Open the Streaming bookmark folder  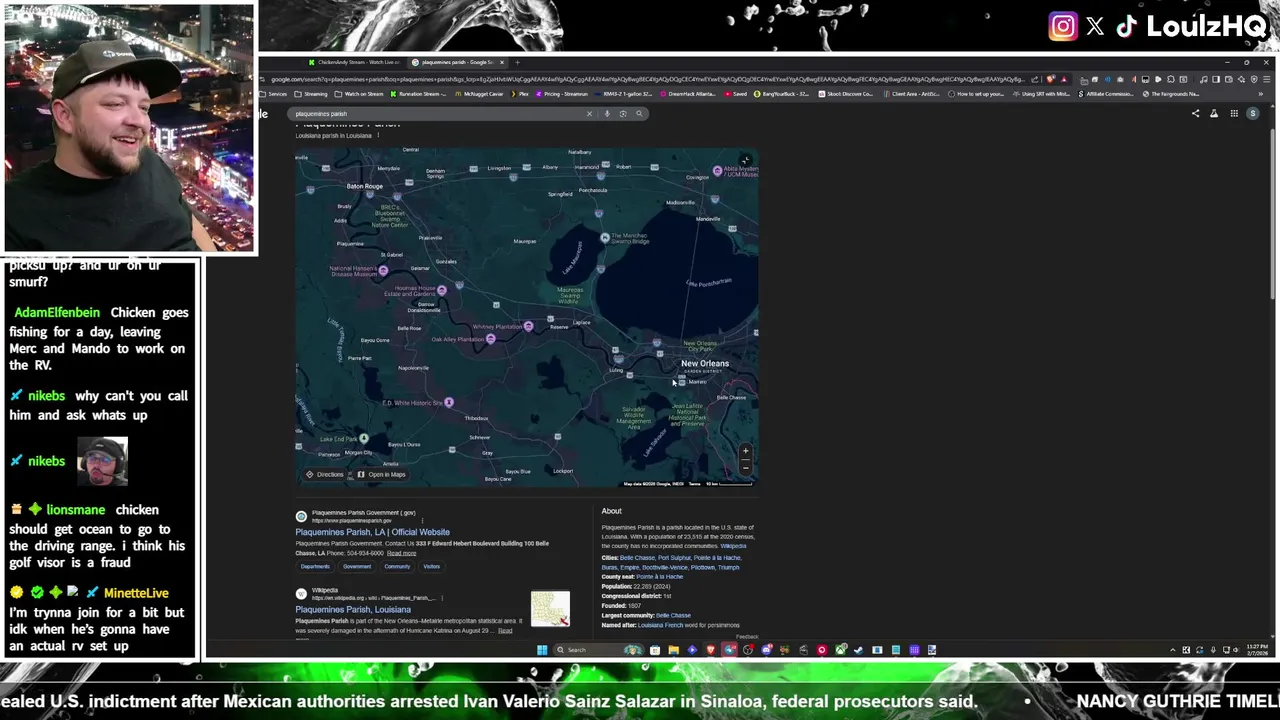click(311, 94)
